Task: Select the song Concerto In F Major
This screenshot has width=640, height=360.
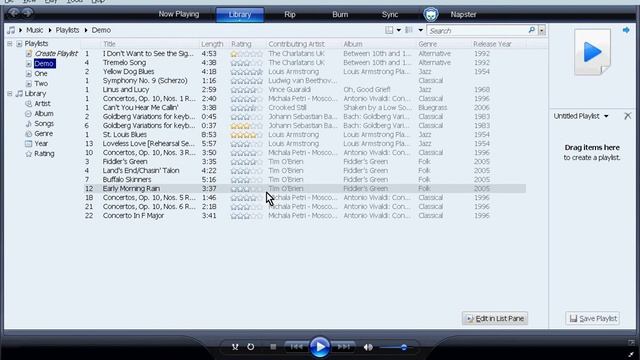Action: click(x=133, y=216)
